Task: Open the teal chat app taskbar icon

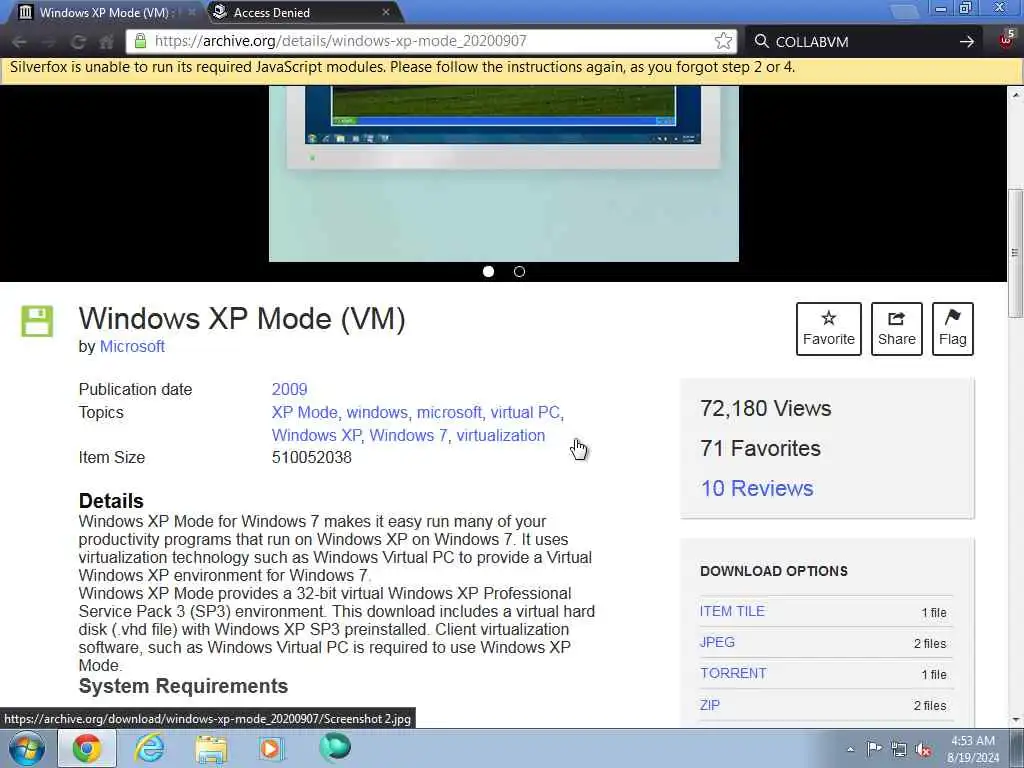Action: click(335, 747)
